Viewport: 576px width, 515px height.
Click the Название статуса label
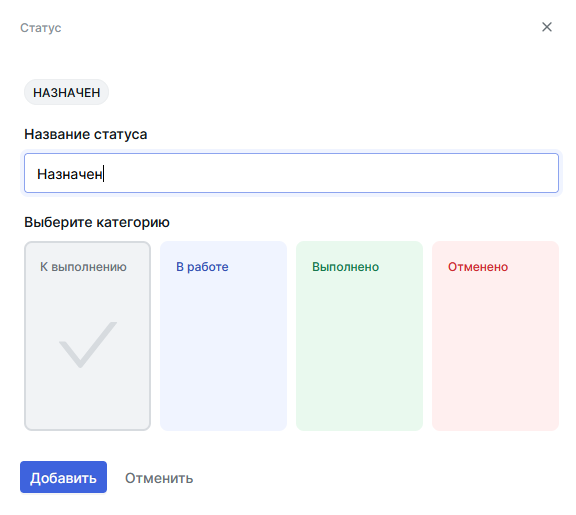[86, 134]
